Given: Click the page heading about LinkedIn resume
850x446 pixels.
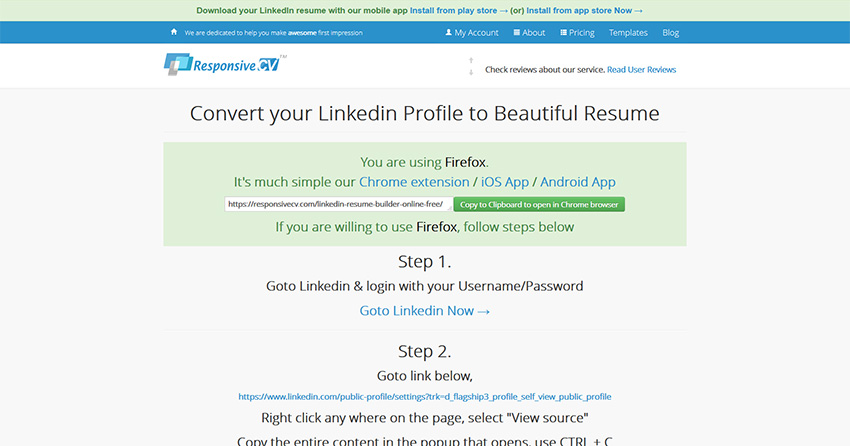Looking at the screenshot, I should click(425, 113).
